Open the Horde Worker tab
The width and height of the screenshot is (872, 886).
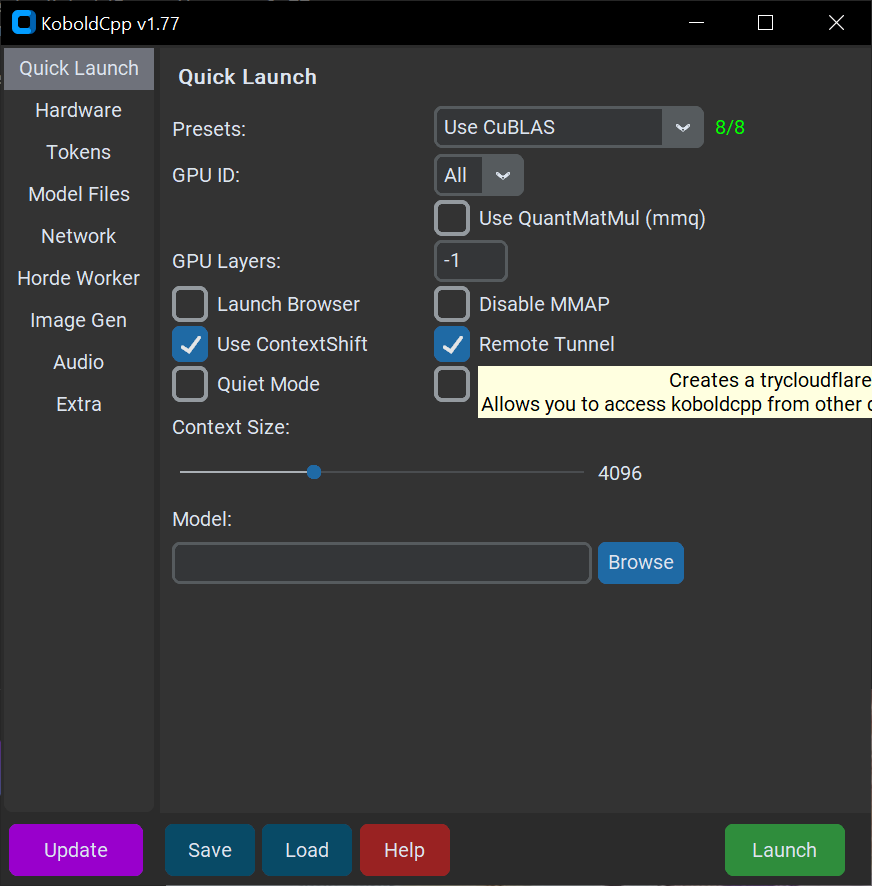[79, 278]
